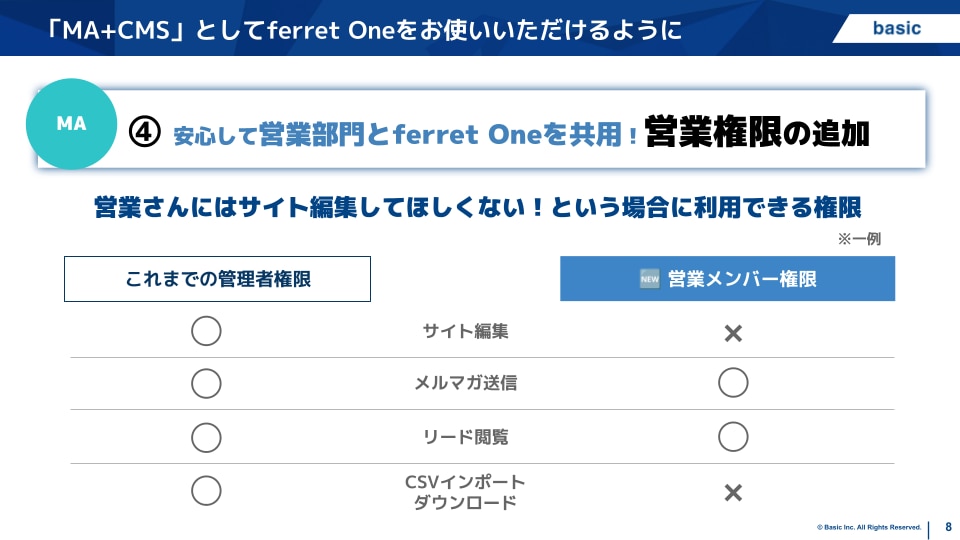Click the circled number 4 icon
This screenshot has width=960, height=540.
click(146, 132)
